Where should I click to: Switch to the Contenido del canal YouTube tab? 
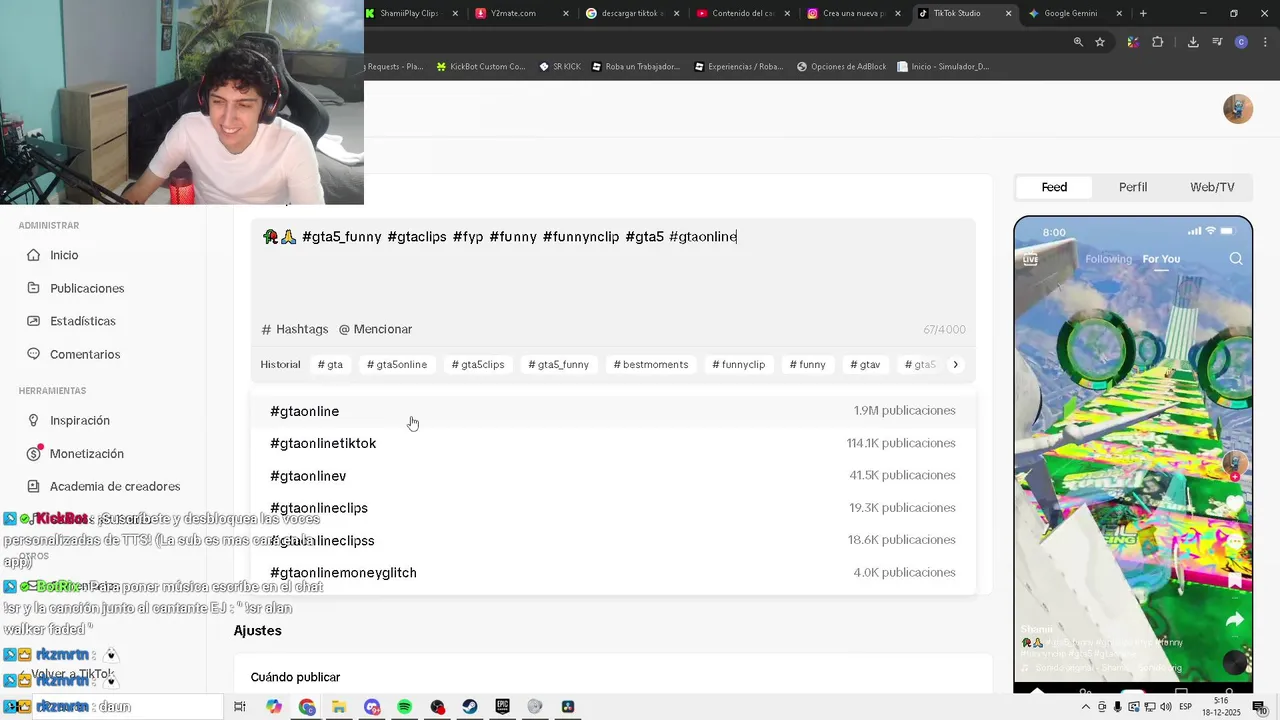742,13
